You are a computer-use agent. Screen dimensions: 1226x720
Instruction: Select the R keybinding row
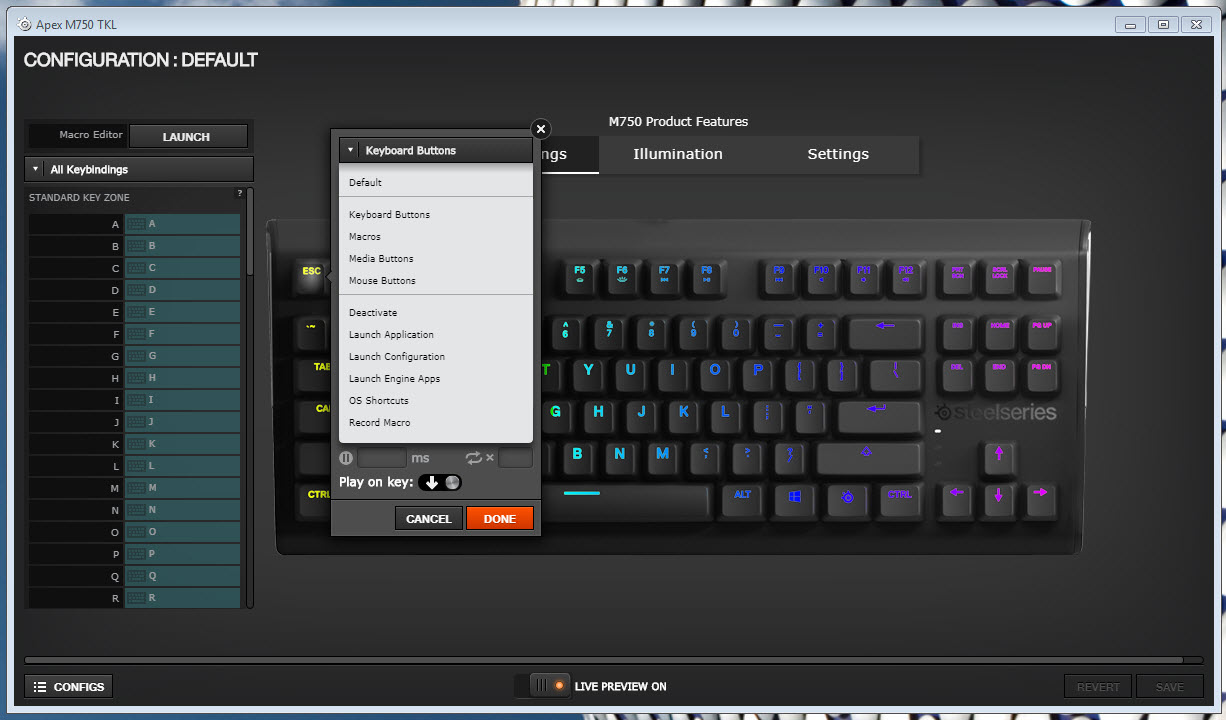133,598
